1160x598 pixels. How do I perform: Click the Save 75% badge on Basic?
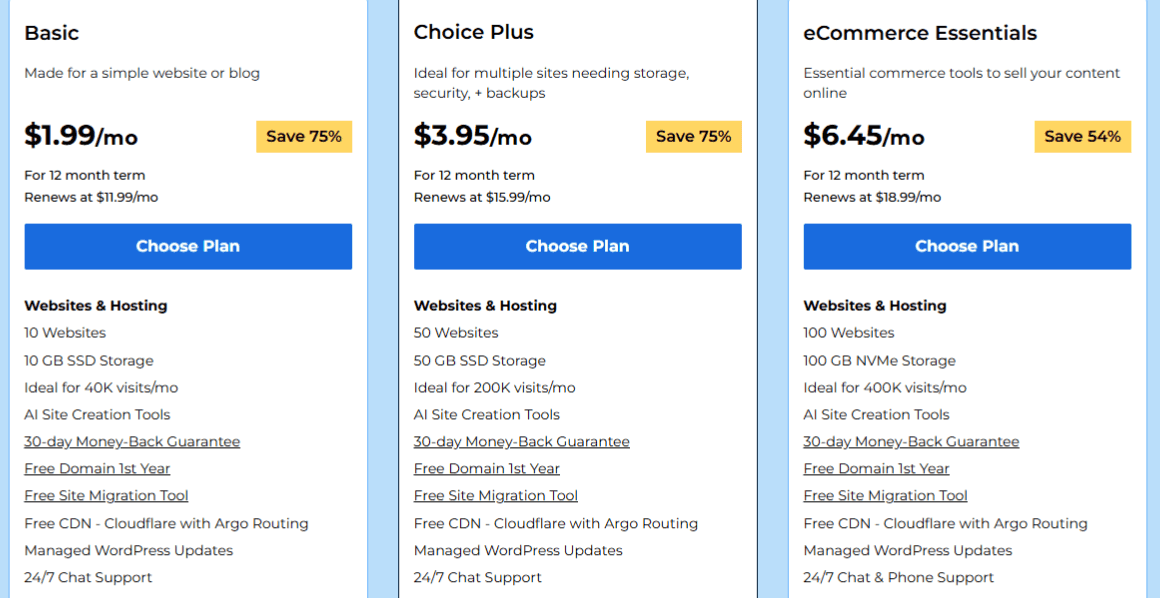point(304,137)
